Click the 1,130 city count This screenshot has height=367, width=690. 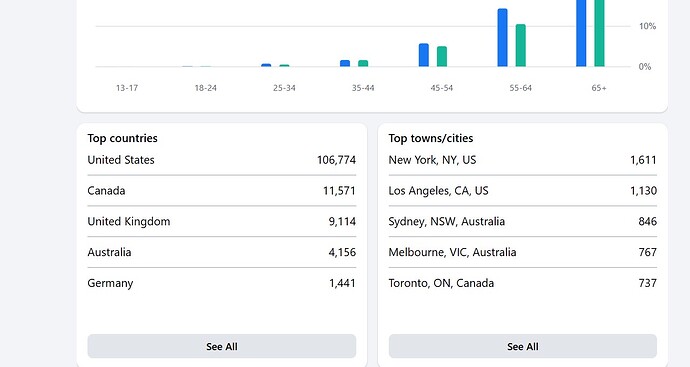643,191
